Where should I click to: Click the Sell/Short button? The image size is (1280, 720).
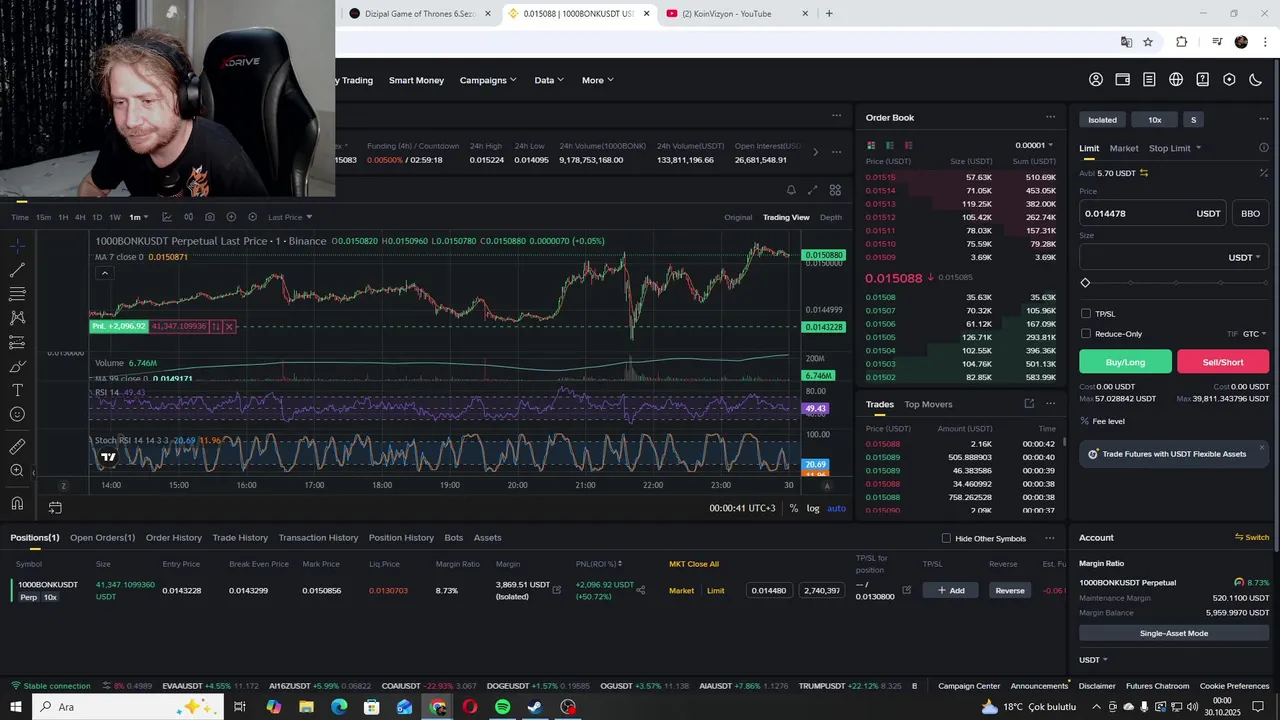pos(1223,362)
